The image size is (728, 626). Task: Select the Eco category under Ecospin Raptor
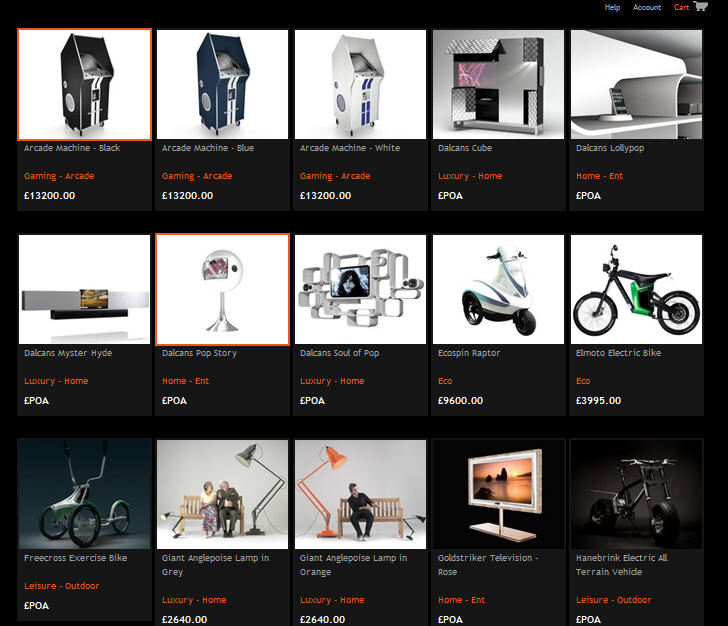coord(445,381)
